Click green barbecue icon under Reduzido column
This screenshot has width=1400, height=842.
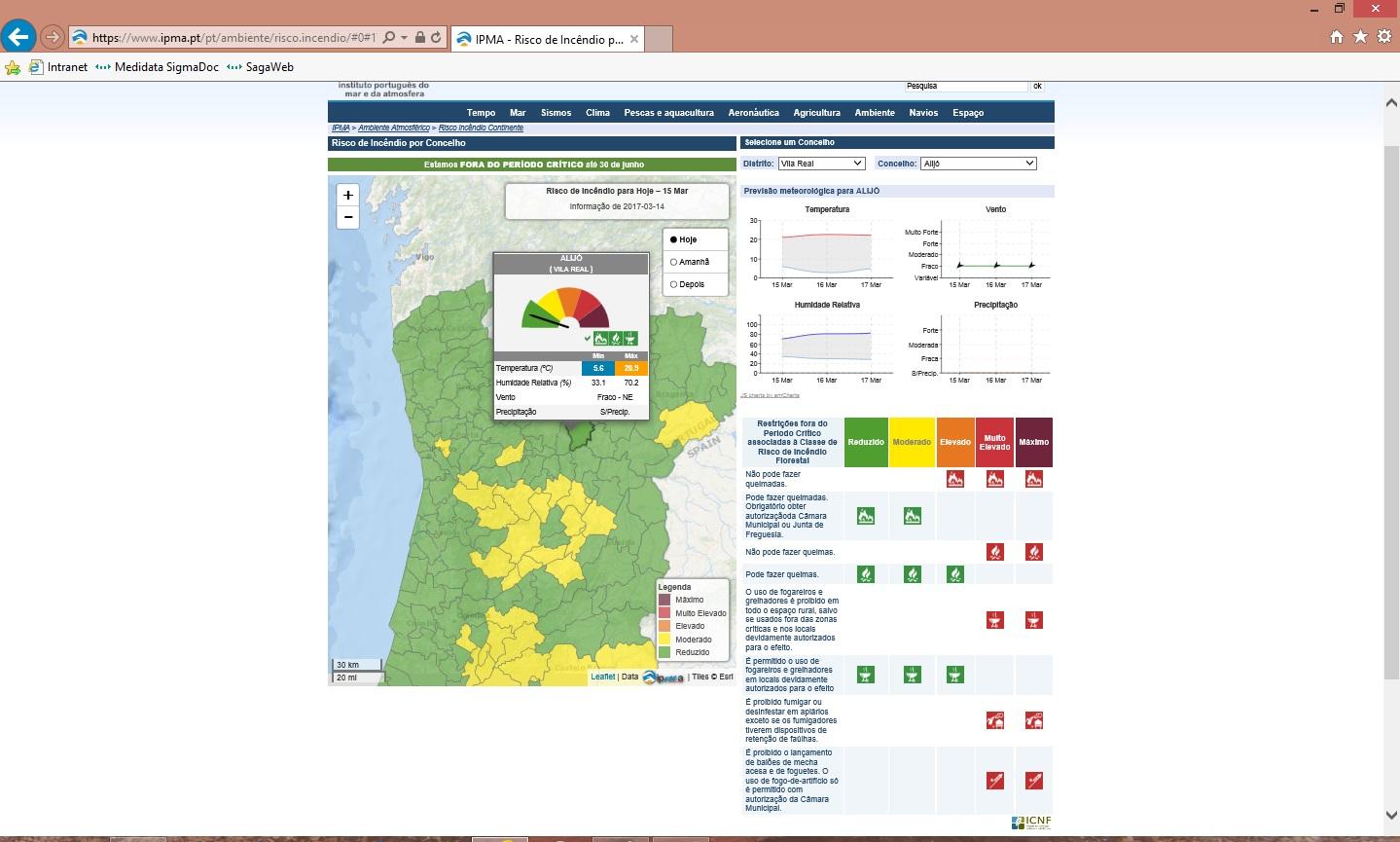tap(865, 674)
